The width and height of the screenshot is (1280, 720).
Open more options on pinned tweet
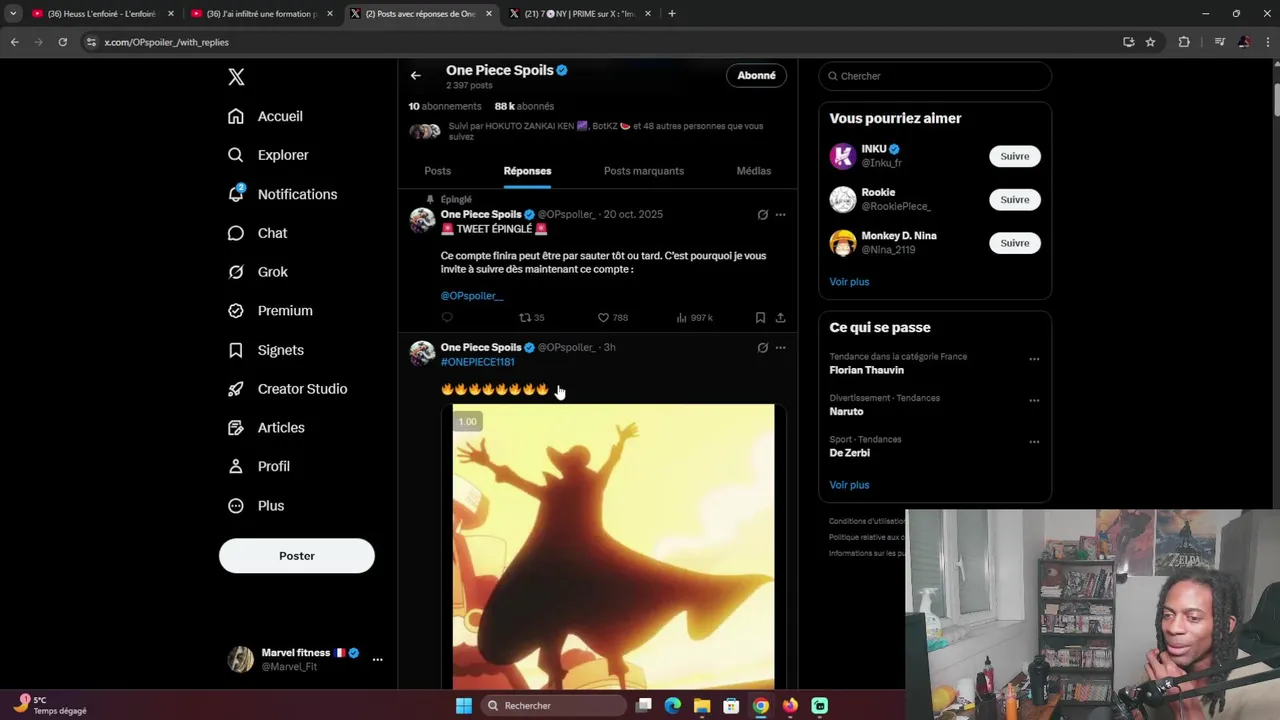point(780,214)
